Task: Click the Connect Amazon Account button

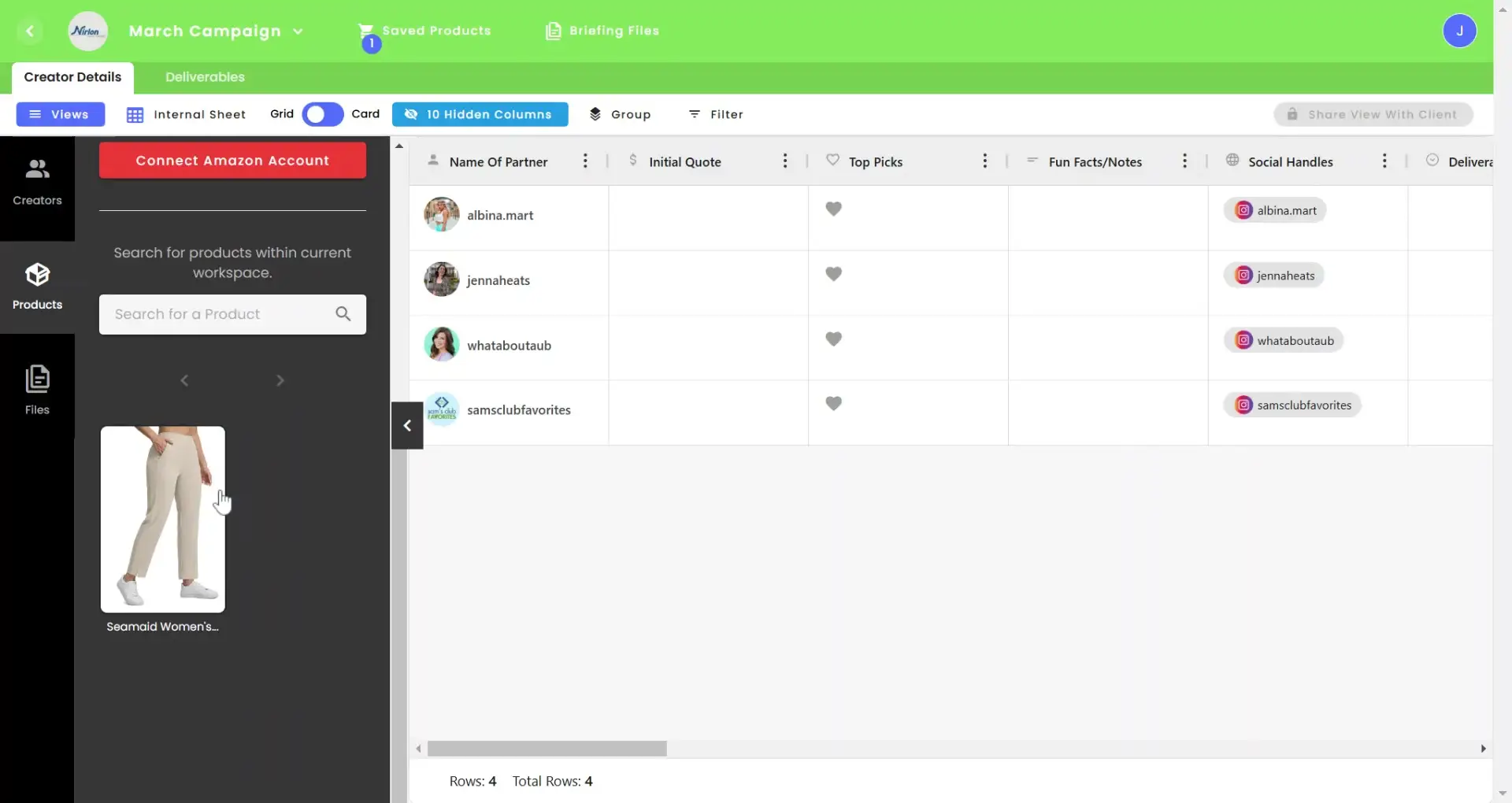Action: [x=232, y=160]
